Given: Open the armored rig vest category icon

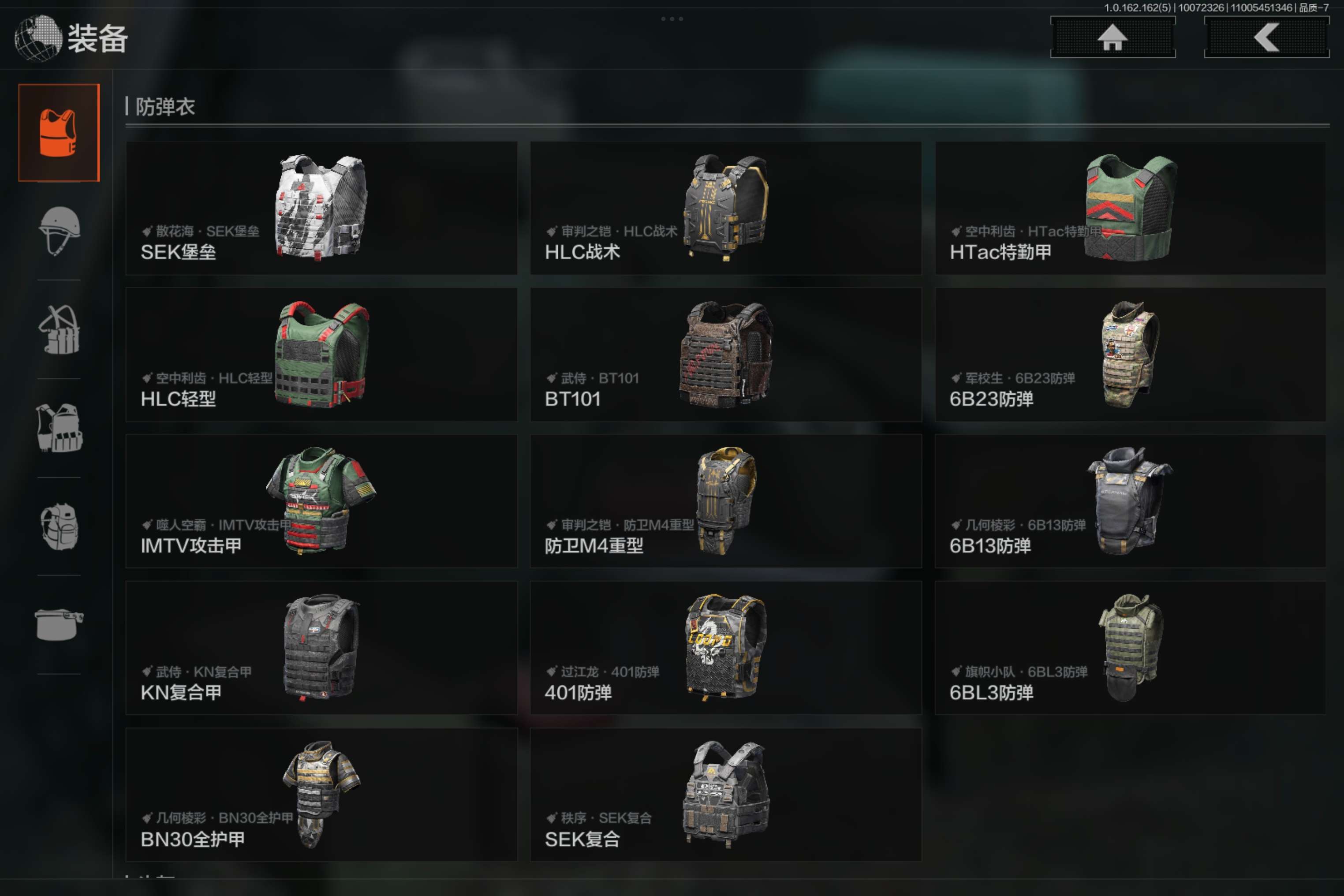Looking at the screenshot, I should (59, 428).
